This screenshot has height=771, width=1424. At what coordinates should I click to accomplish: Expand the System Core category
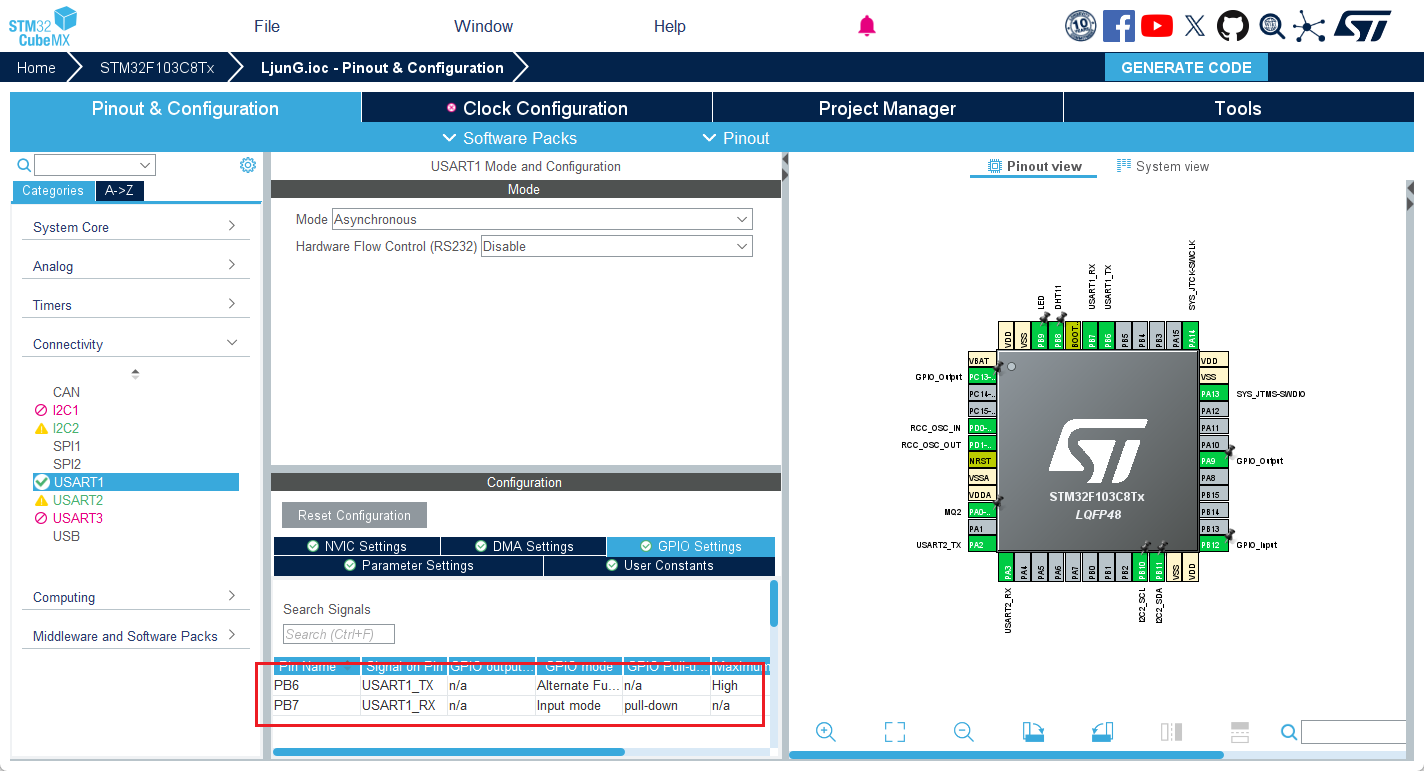point(136,227)
